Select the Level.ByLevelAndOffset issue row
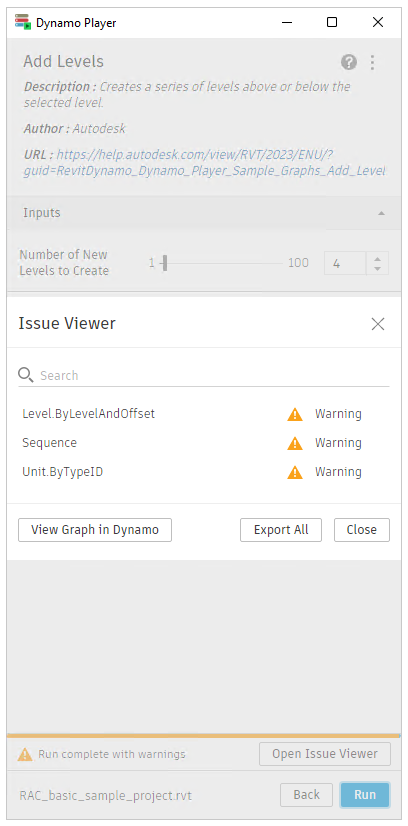This screenshot has height=826, width=408. click(204, 414)
